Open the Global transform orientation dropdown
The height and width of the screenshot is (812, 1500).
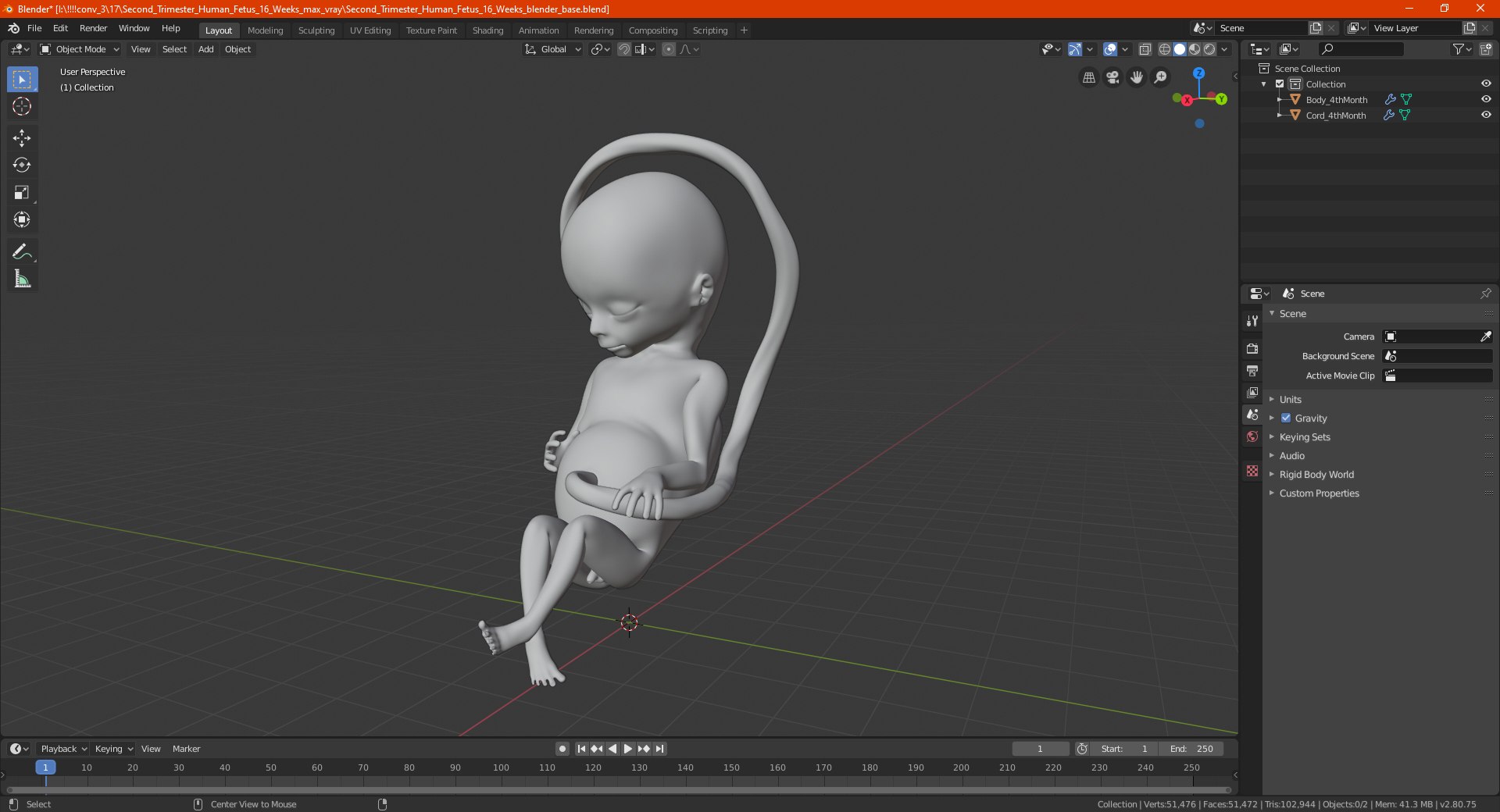553,49
